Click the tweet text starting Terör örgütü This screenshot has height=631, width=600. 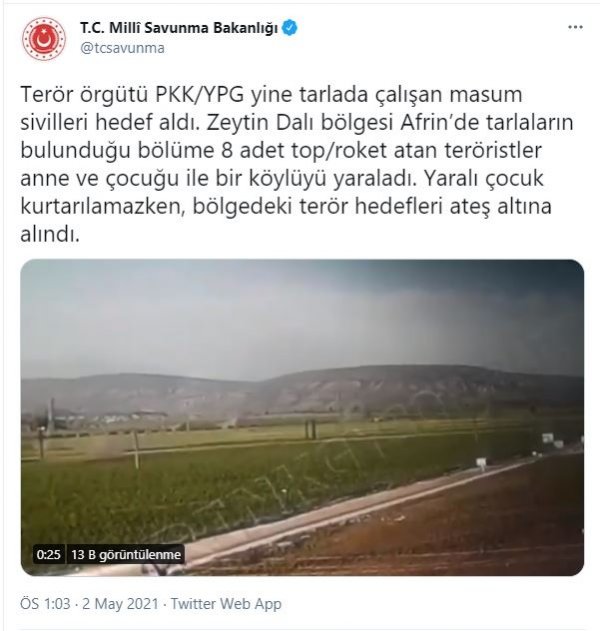(297, 164)
